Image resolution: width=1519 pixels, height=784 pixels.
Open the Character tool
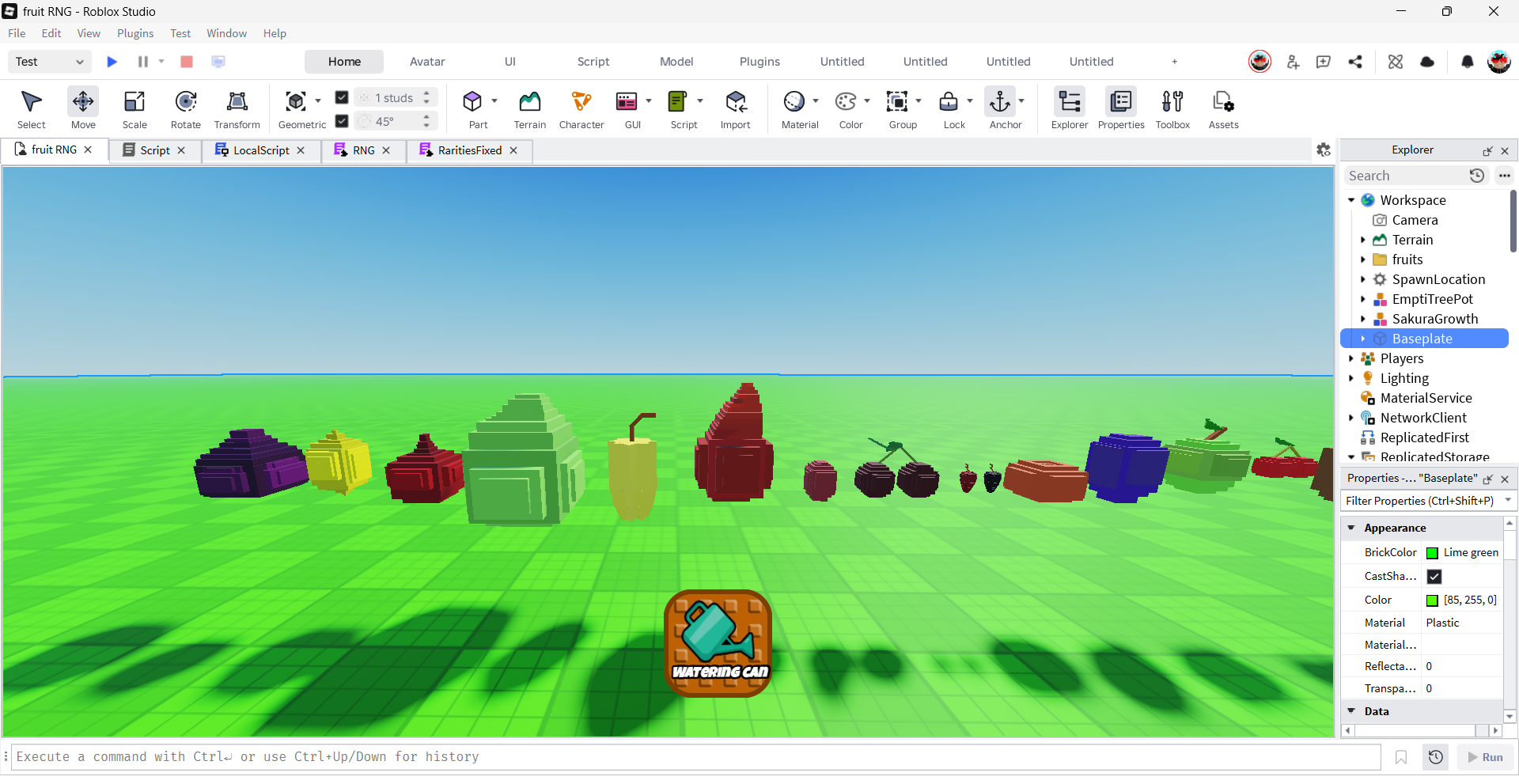(x=581, y=108)
